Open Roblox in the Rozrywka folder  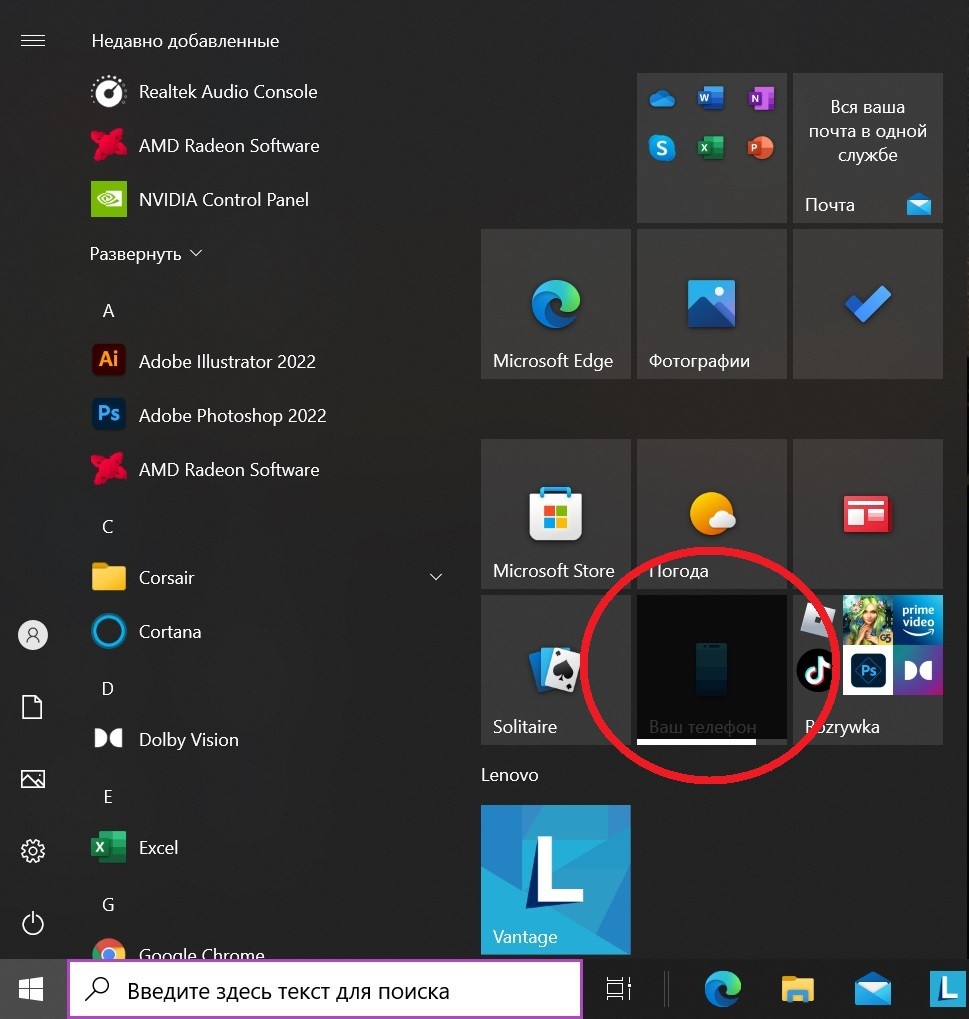(817, 620)
